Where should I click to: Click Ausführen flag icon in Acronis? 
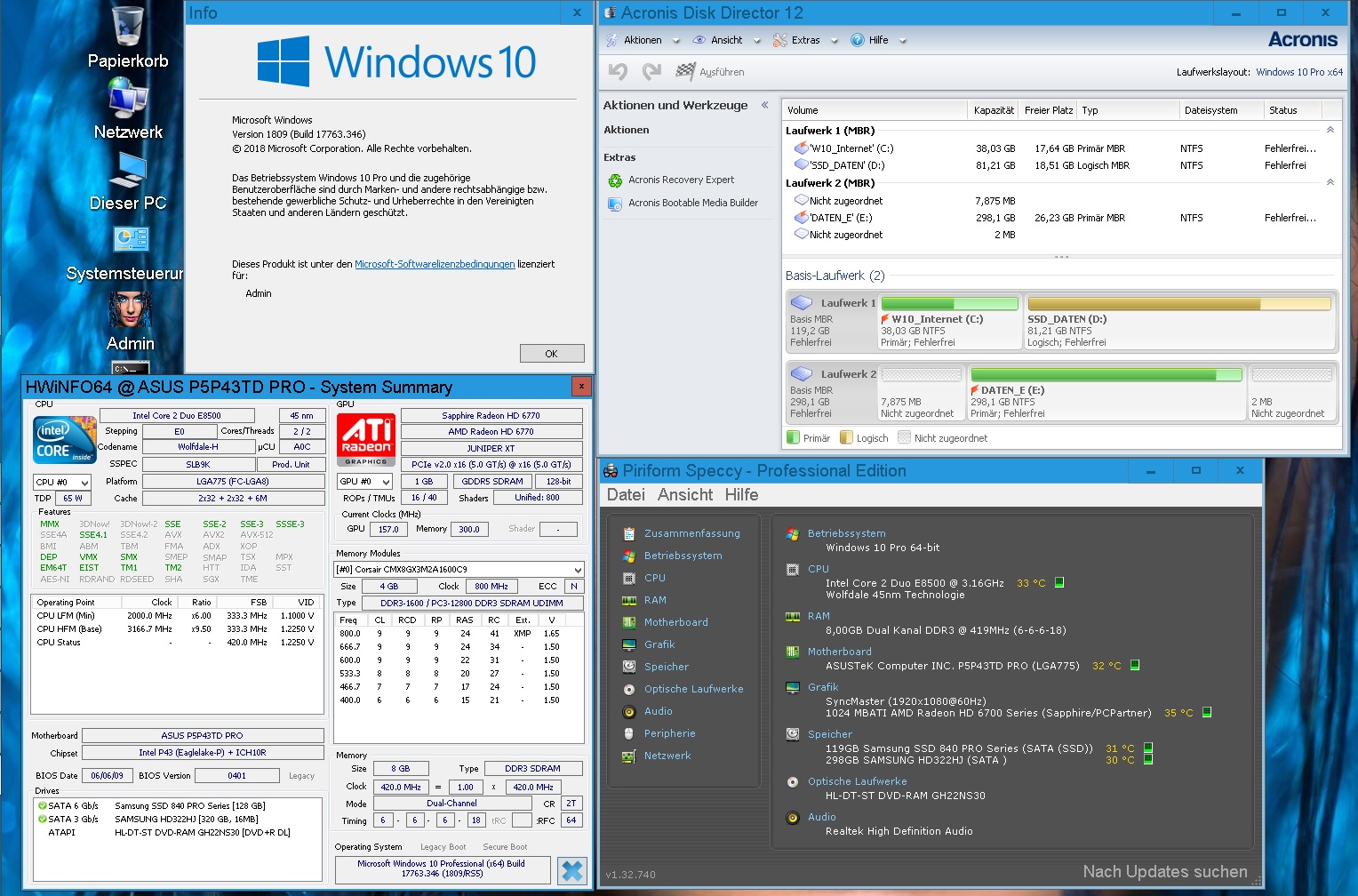tap(685, 71)
